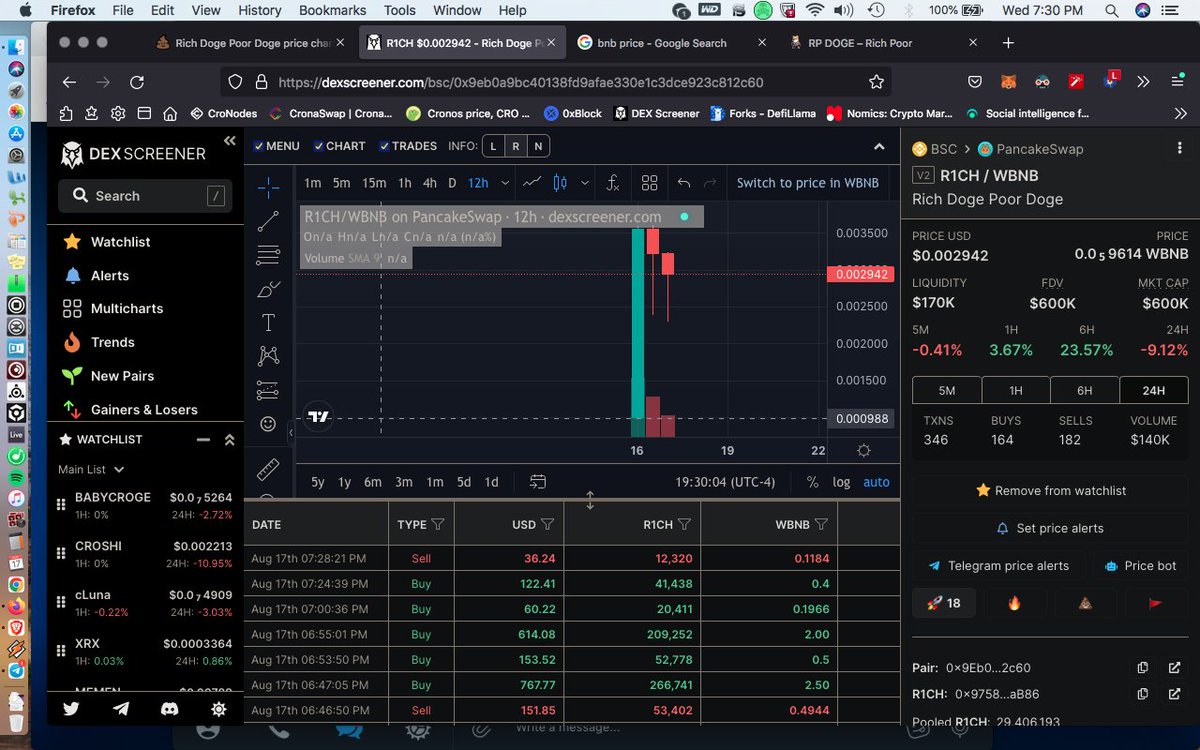
Task: Open R1CH token address in explorer
Action: pyautogui.click(x=1175, y=693)
